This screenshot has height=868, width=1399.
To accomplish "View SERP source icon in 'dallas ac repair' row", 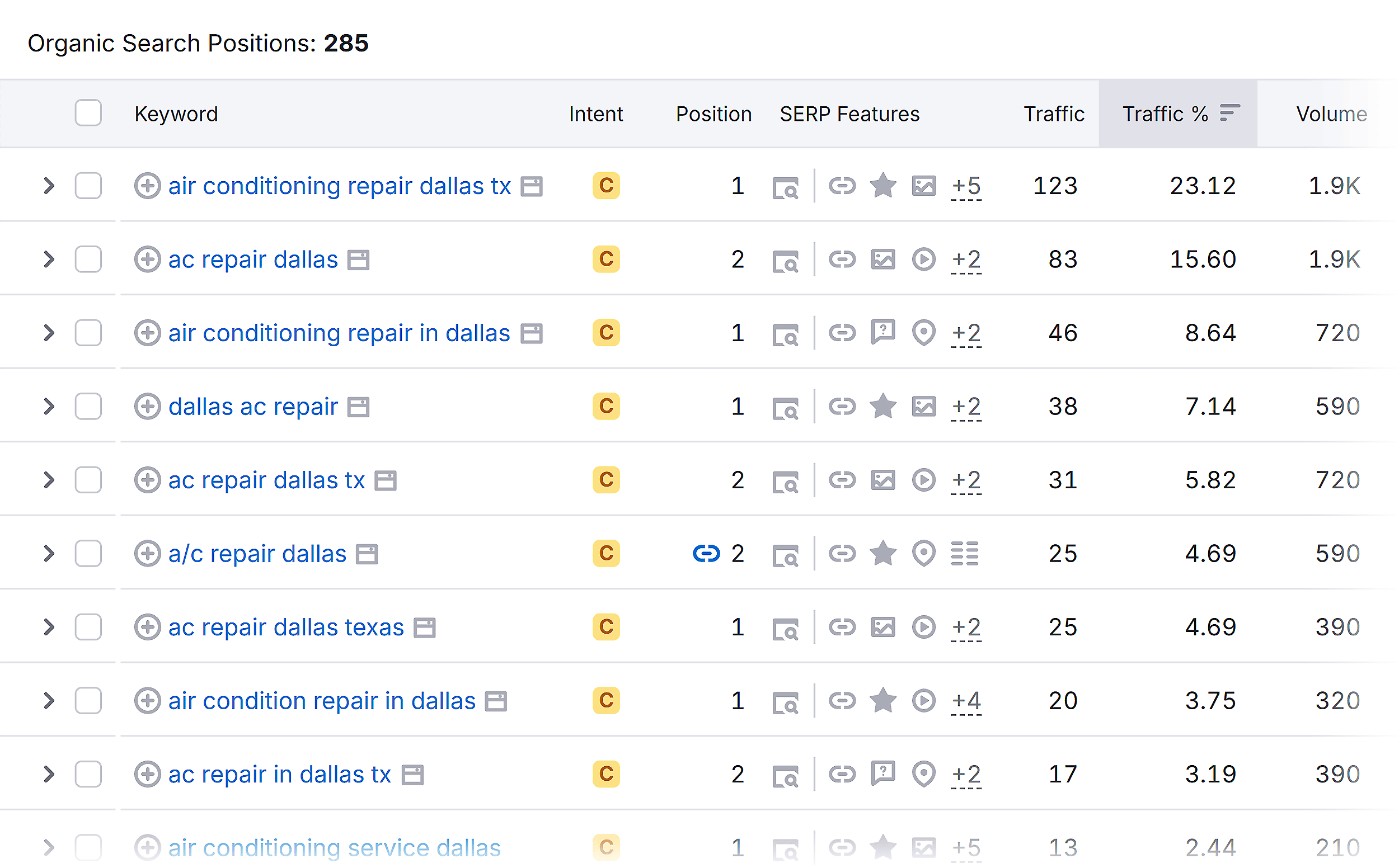I will [x=786, y=408].
